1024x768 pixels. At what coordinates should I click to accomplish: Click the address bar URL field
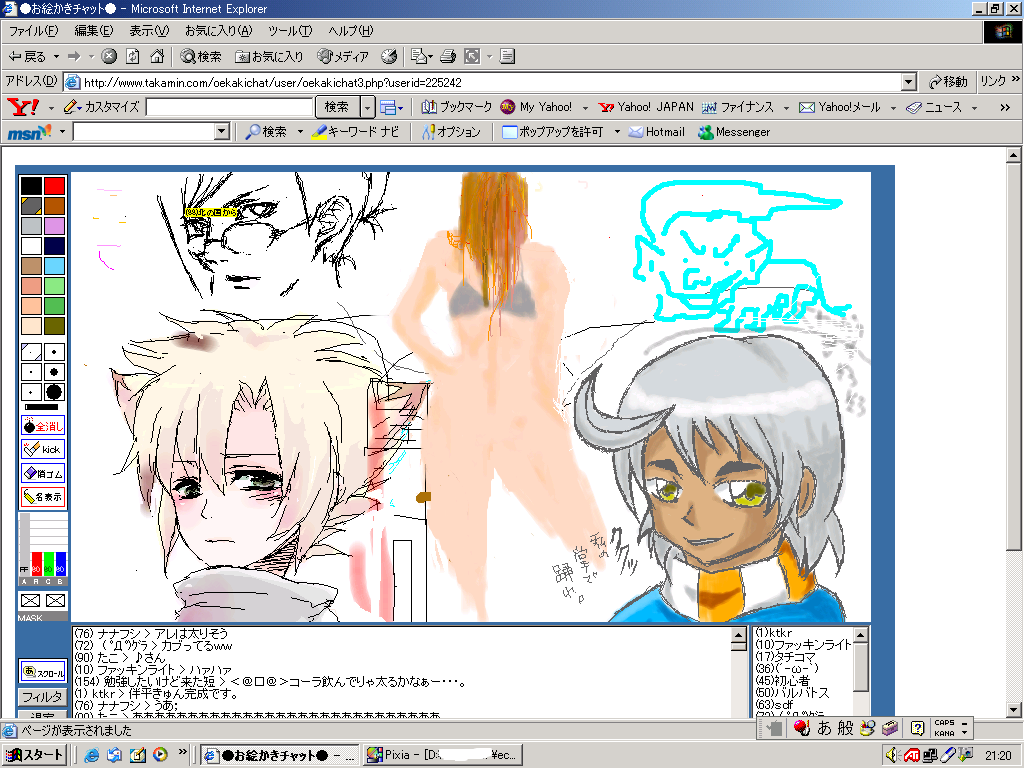pyautogui.click(x=483, y=82)
